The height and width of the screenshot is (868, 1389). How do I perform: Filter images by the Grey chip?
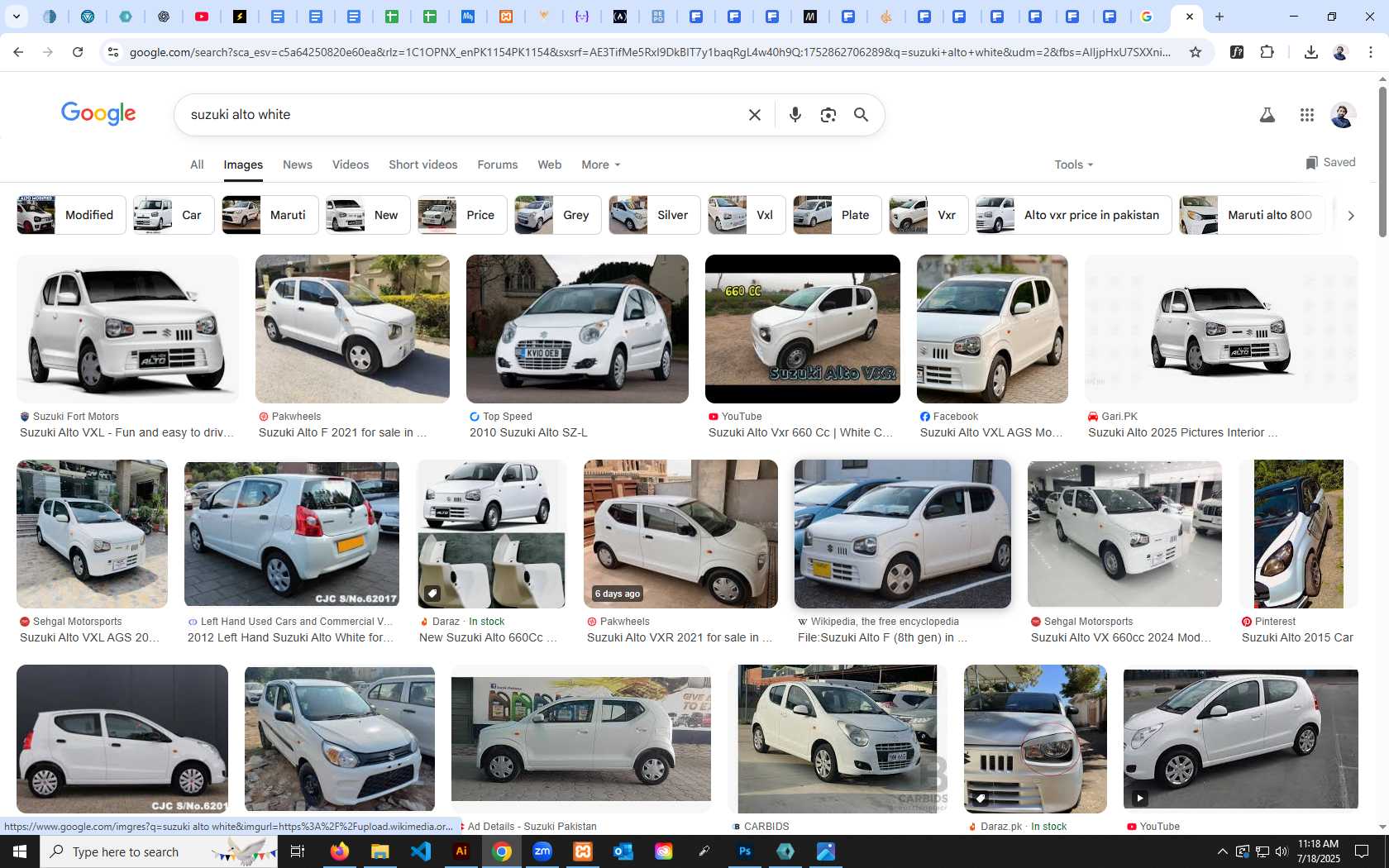[558, 215]
